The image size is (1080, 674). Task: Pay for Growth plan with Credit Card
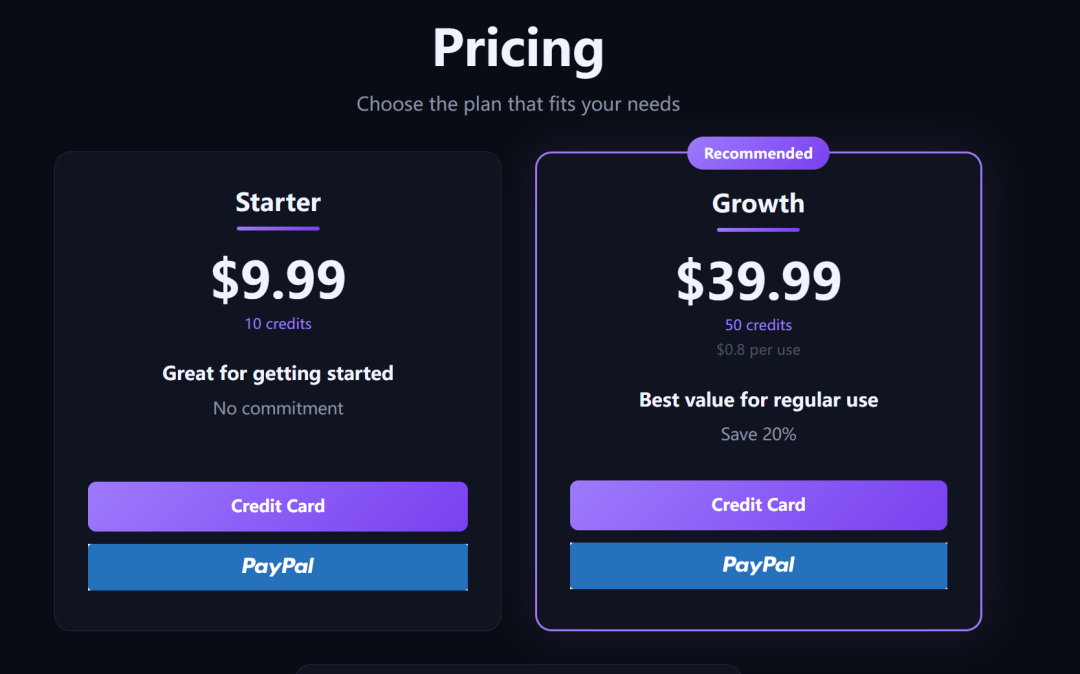(x=758, y=505)
